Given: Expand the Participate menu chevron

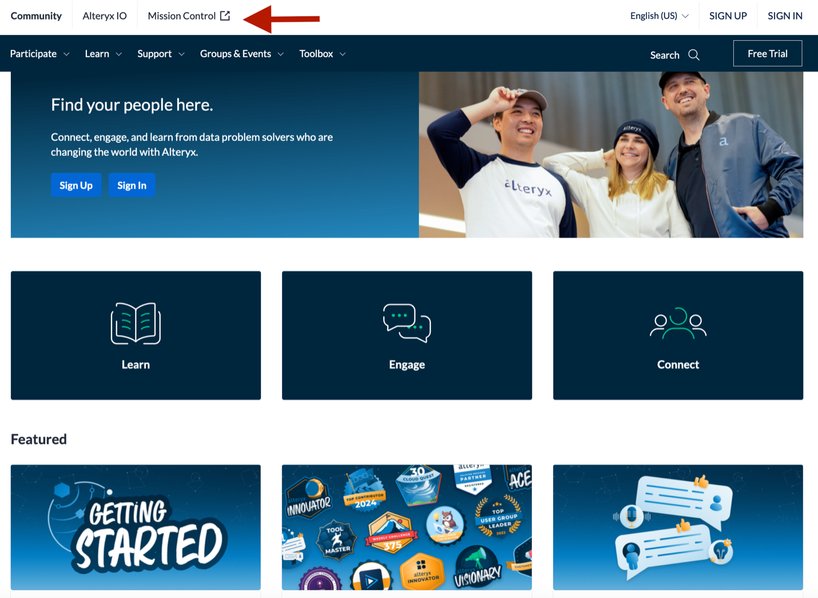Looking at the screenshot, I should pos(66,54).
